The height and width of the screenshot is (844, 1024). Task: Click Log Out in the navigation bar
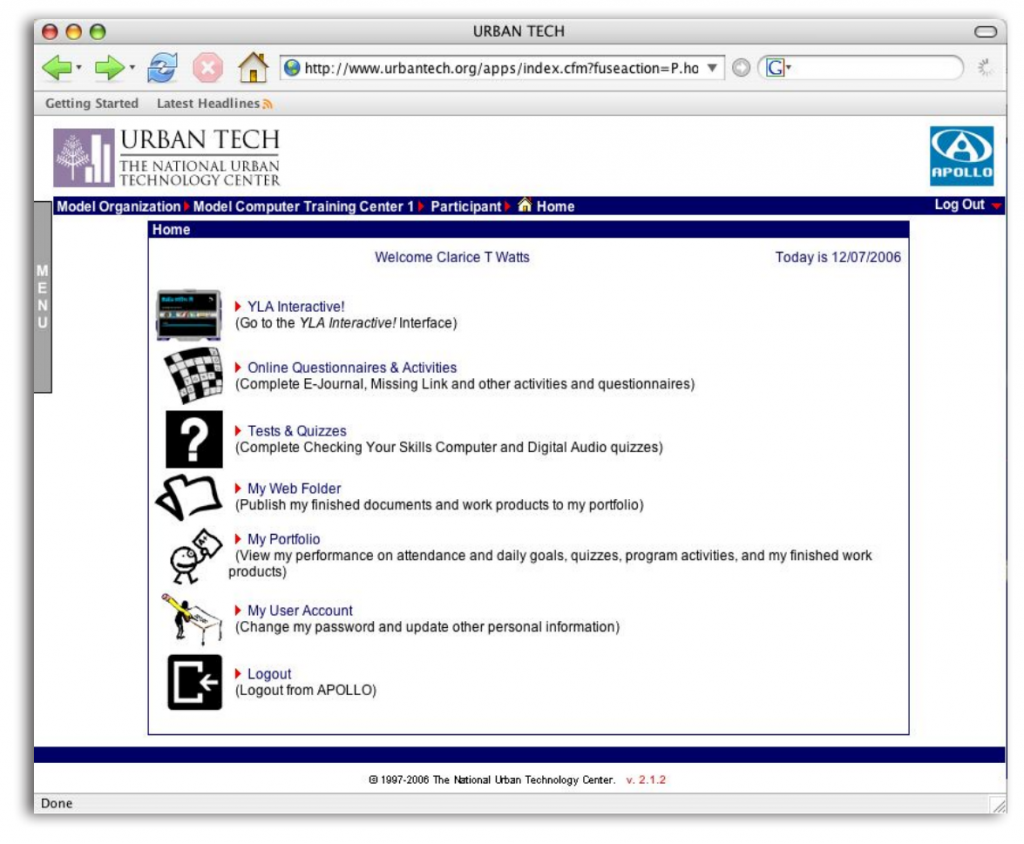coord(959,204)
